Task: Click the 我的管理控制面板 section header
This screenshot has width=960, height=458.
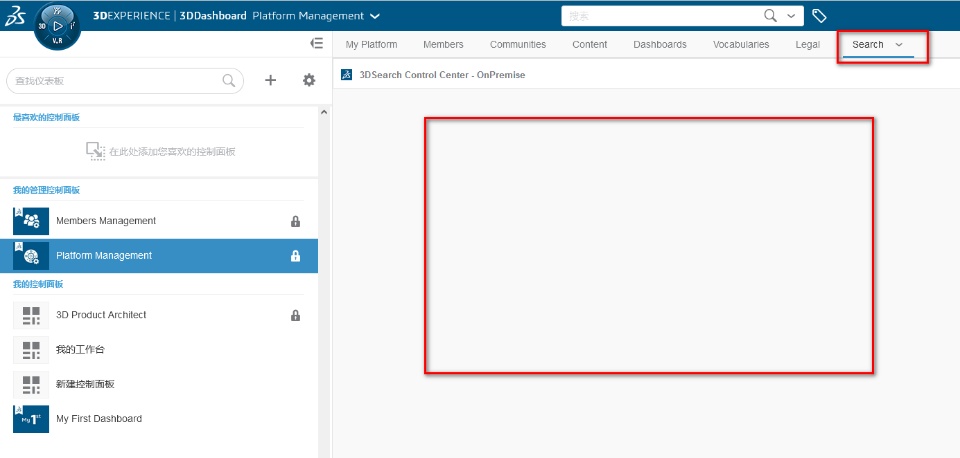Action: 47,190
